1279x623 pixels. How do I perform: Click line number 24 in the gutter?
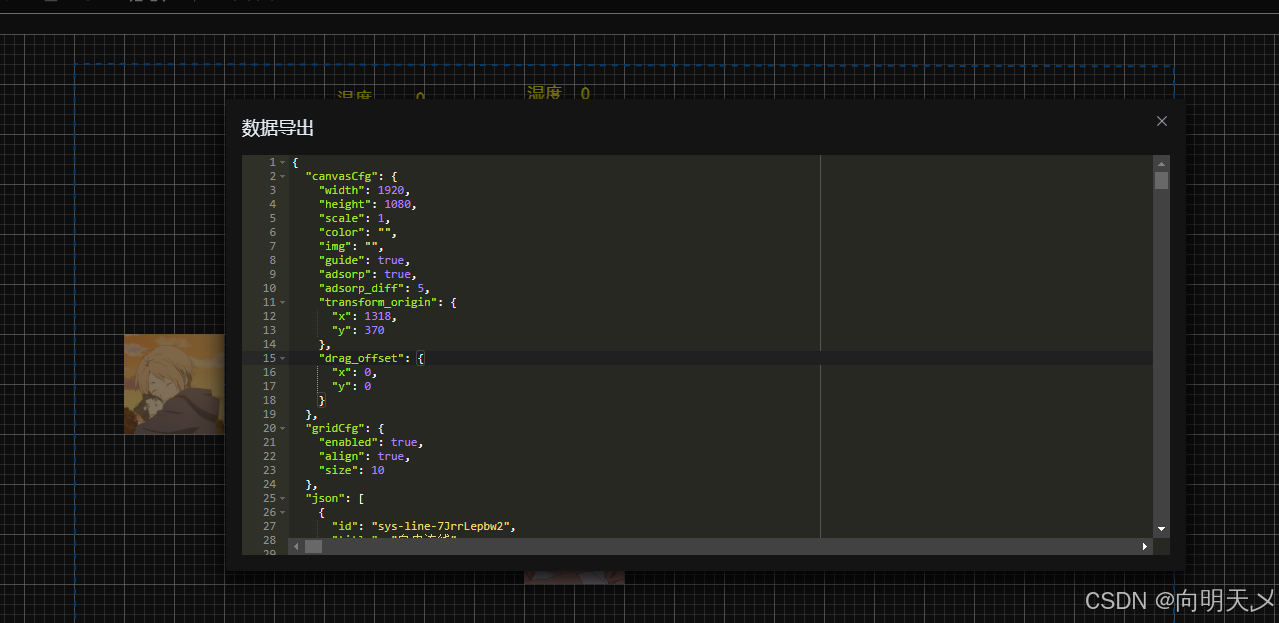click(269, 484)
